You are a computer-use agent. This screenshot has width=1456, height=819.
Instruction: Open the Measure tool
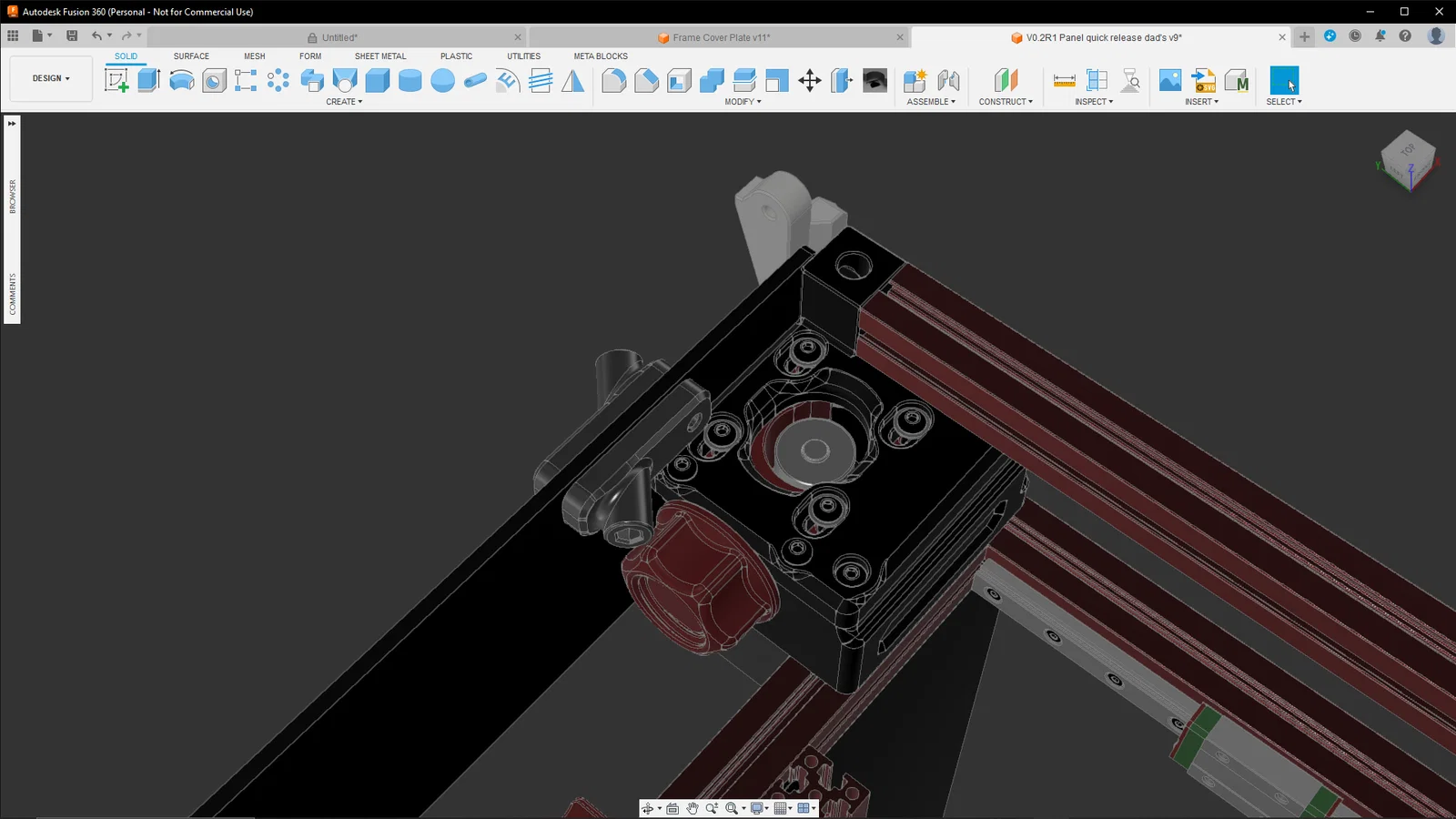(x=1064, y=80)
